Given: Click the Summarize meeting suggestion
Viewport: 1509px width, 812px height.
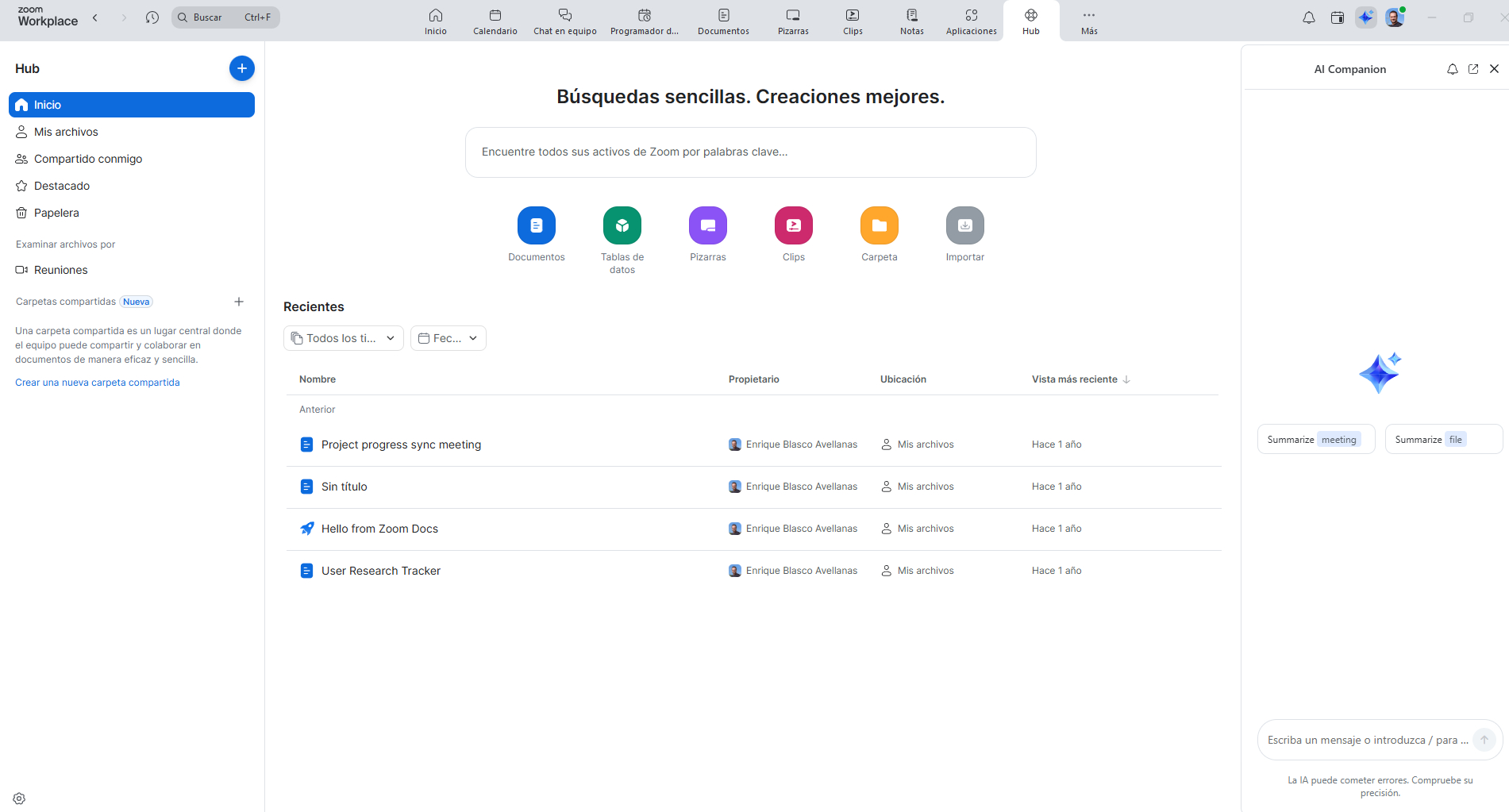Looking at the screenshot, I should pyautogui.click(x=1315, y=440).
